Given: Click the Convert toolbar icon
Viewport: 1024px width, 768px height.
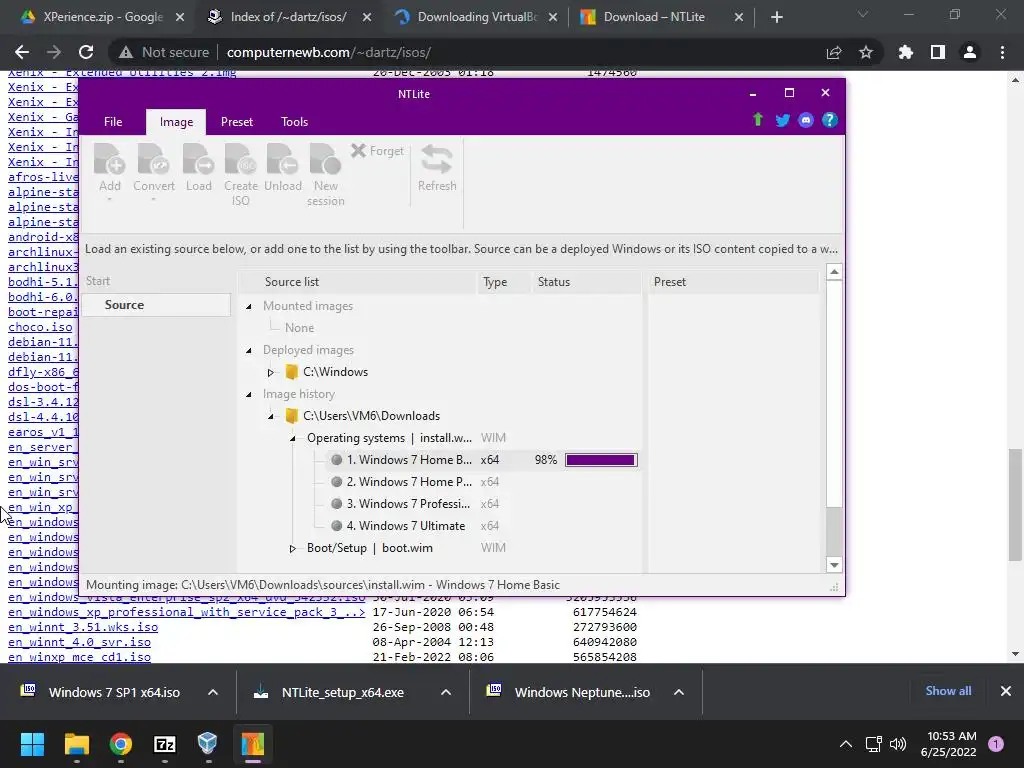Looking at the screenshot, I should pyautogui.click(x=154, y=168).
